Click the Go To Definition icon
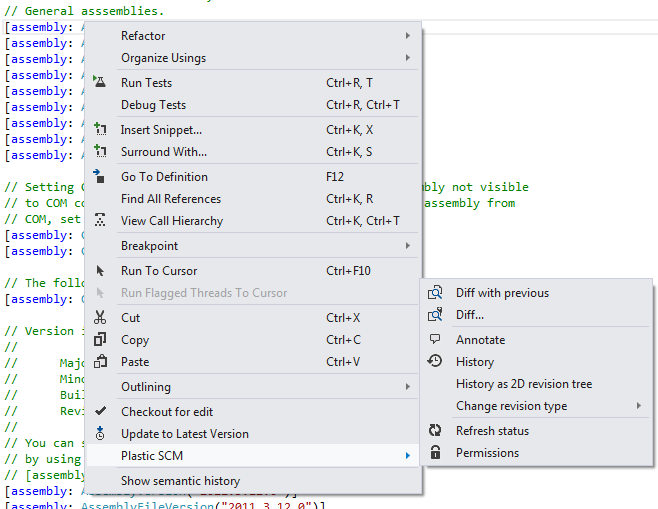 pos(100,177)
